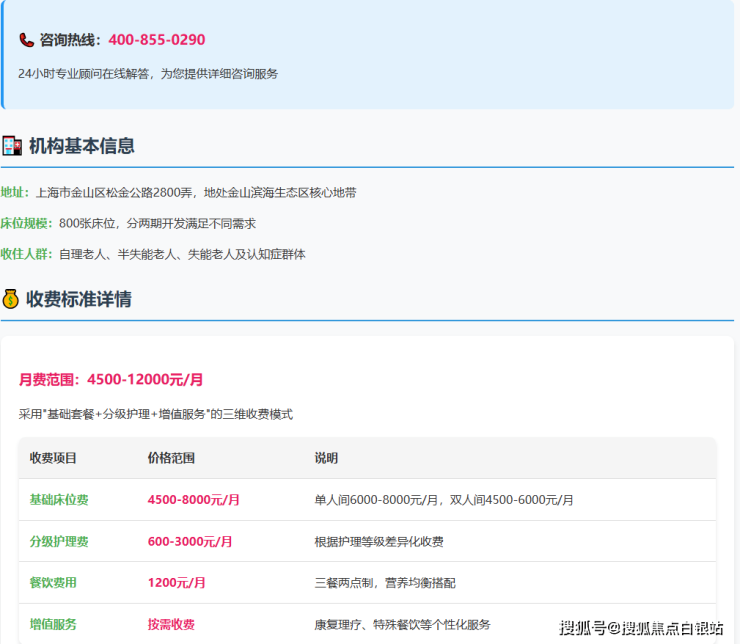
Task: Select the 餐饮费用 table row label
Action: pos(53,582)
